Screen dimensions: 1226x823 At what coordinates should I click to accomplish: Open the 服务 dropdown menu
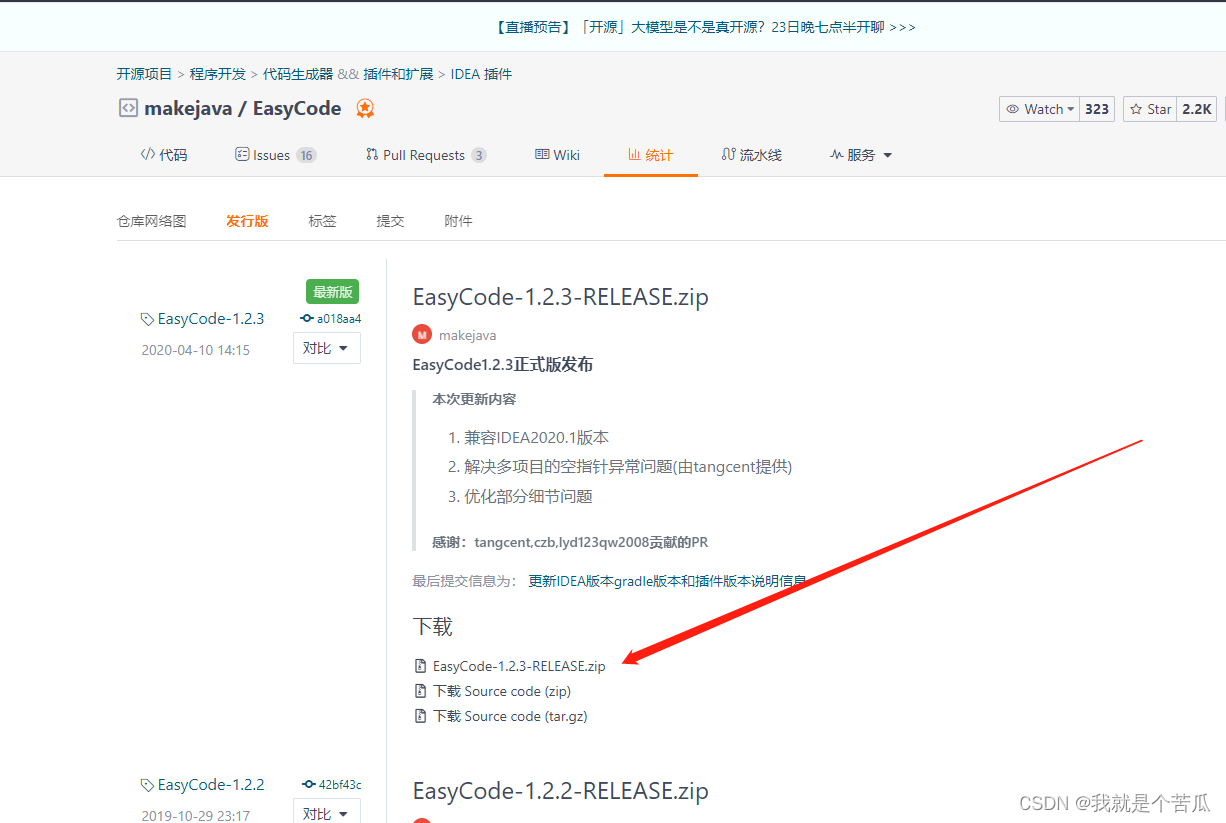(x=861, y=154)
